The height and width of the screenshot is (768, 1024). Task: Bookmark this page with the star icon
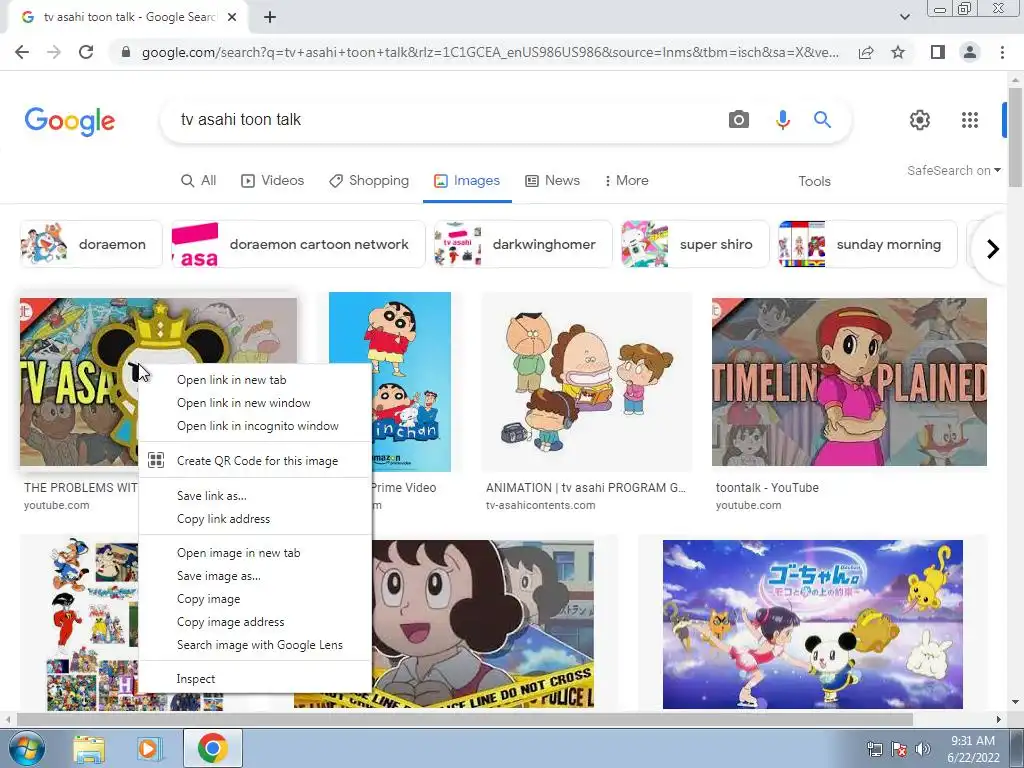pos(898,52)
